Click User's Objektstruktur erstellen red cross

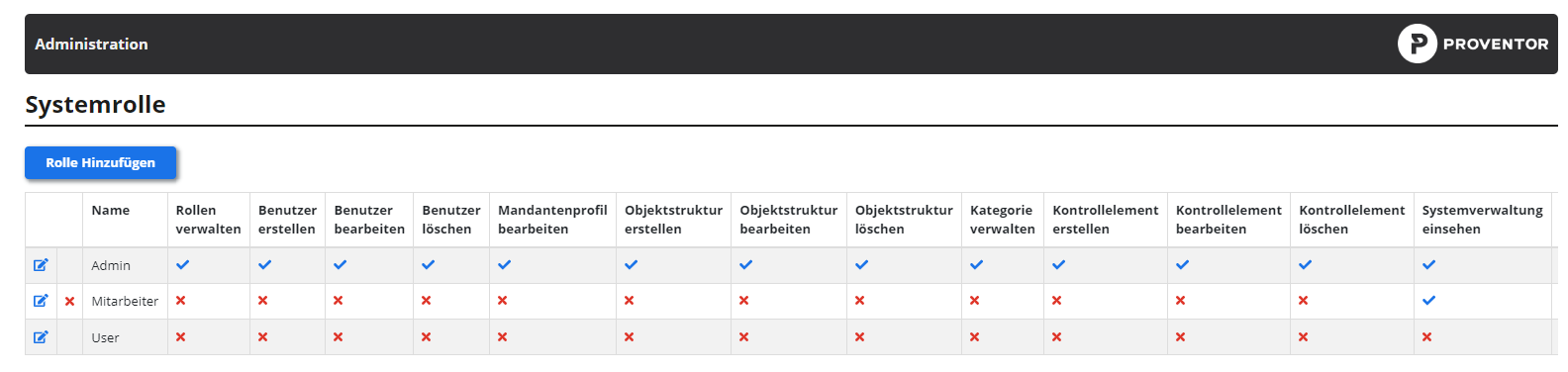point(630,337)
